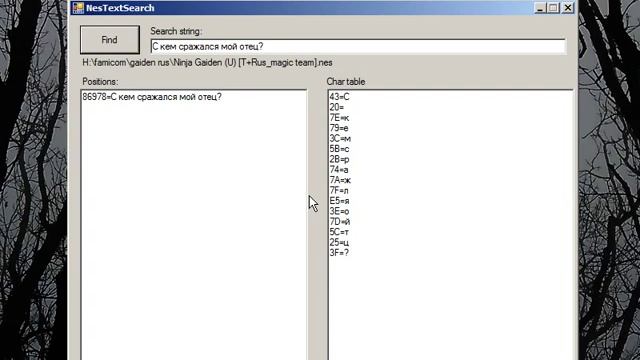Select char table row 7E=к
The width and height of the screenshot is (640, 360).
[x=339, y=118]
